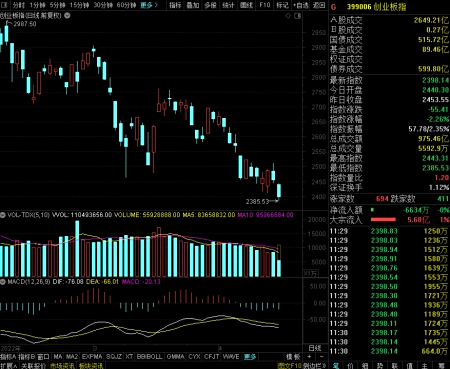
Task: Select the 1分钟 period
Action: click(37, 5)
